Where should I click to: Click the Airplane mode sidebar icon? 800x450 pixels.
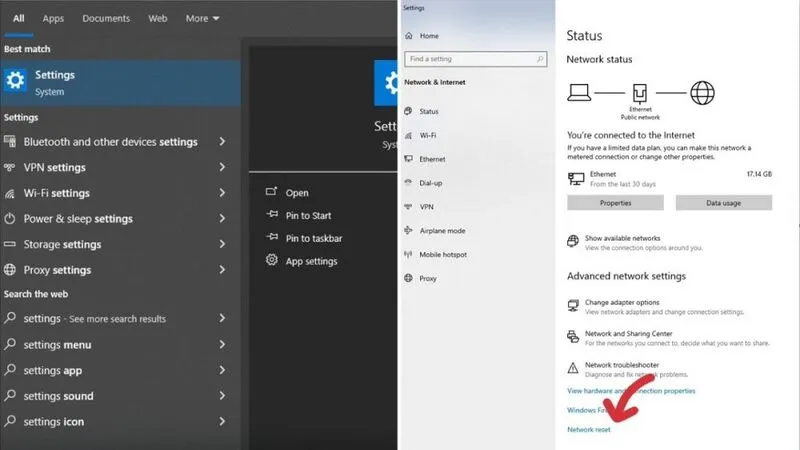(408, 231)
